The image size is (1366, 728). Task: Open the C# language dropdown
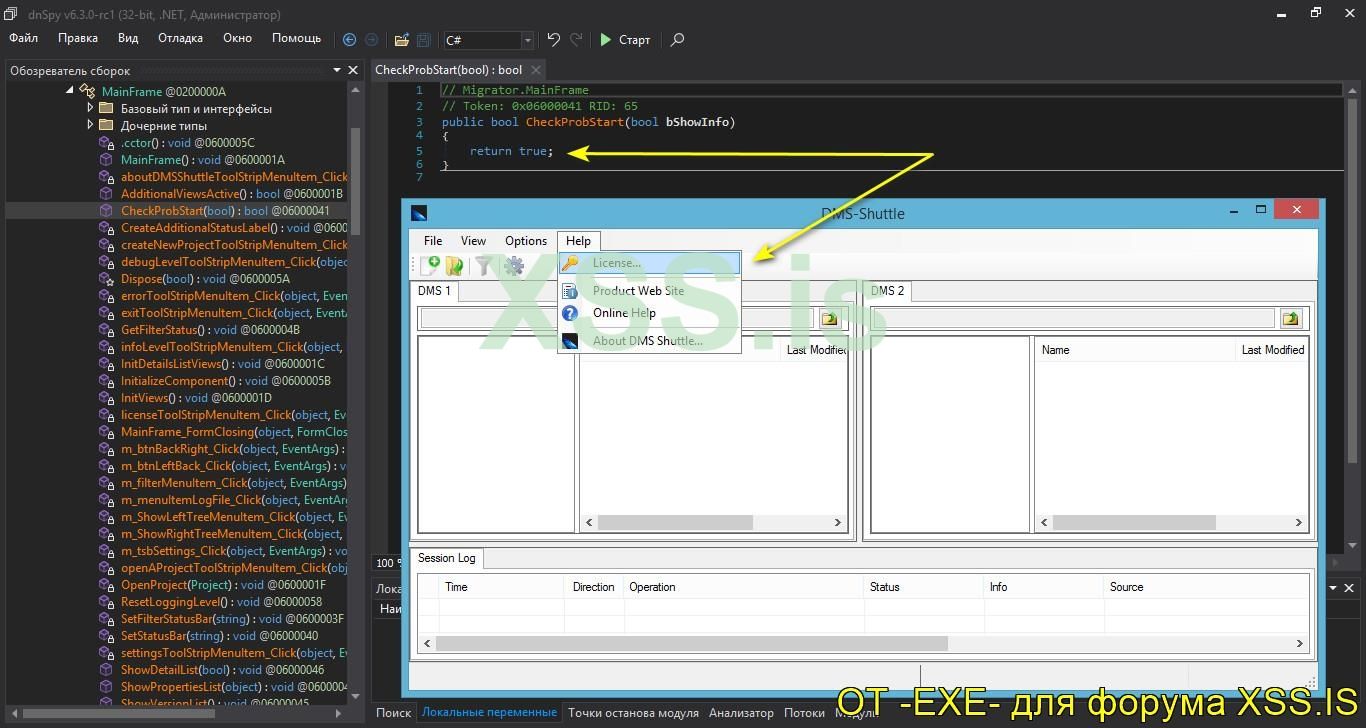click(x=527, y=40)
